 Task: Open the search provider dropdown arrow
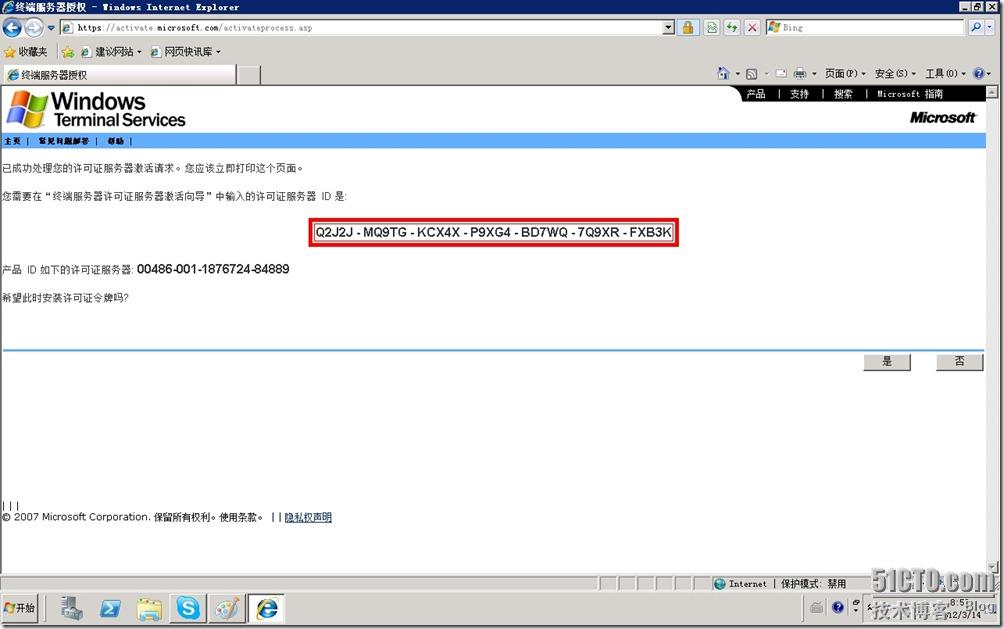click(990, 28)
